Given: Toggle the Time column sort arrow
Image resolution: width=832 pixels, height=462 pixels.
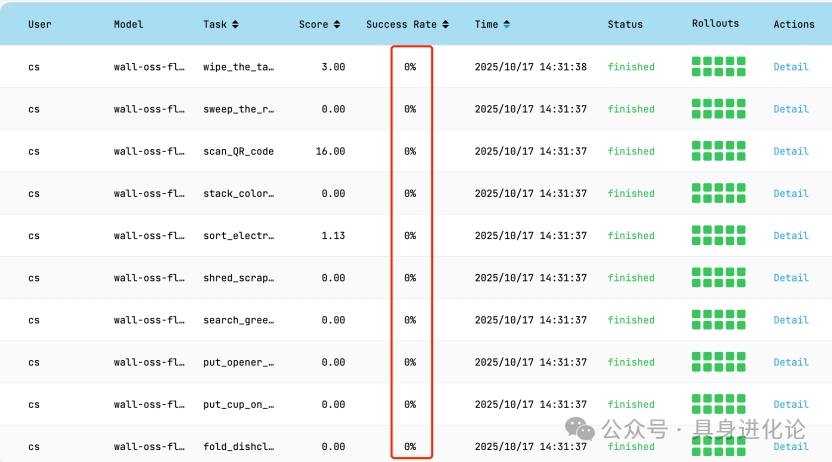Looking at the screenshot, I should pos(507,24).
